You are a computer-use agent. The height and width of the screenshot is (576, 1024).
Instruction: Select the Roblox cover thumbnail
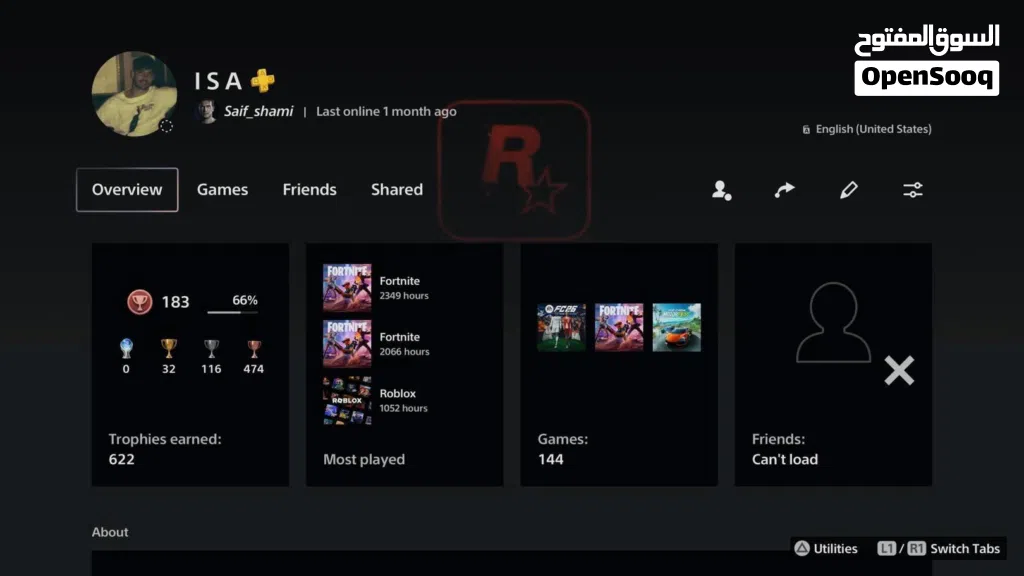pos(347,400)
